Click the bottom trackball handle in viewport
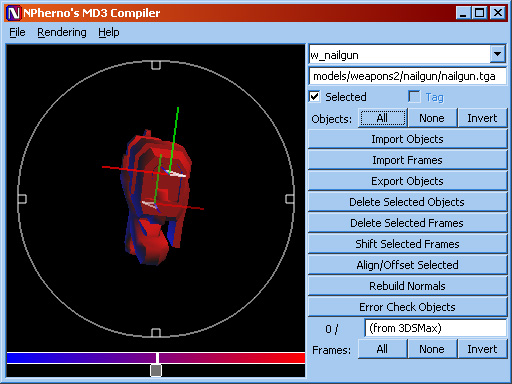This screenshot has width=512, height=384. [x=156, y=332]
